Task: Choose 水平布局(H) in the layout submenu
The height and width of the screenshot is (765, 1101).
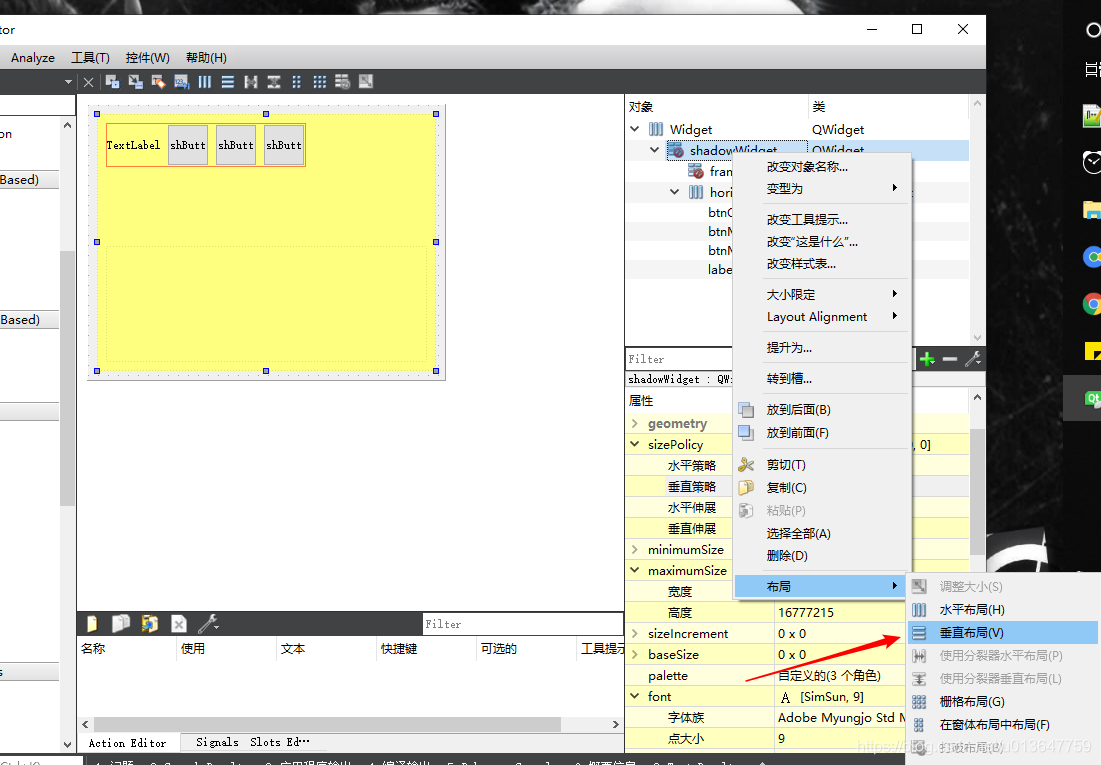Action: pyautogui.click(x=1003, y=610)
